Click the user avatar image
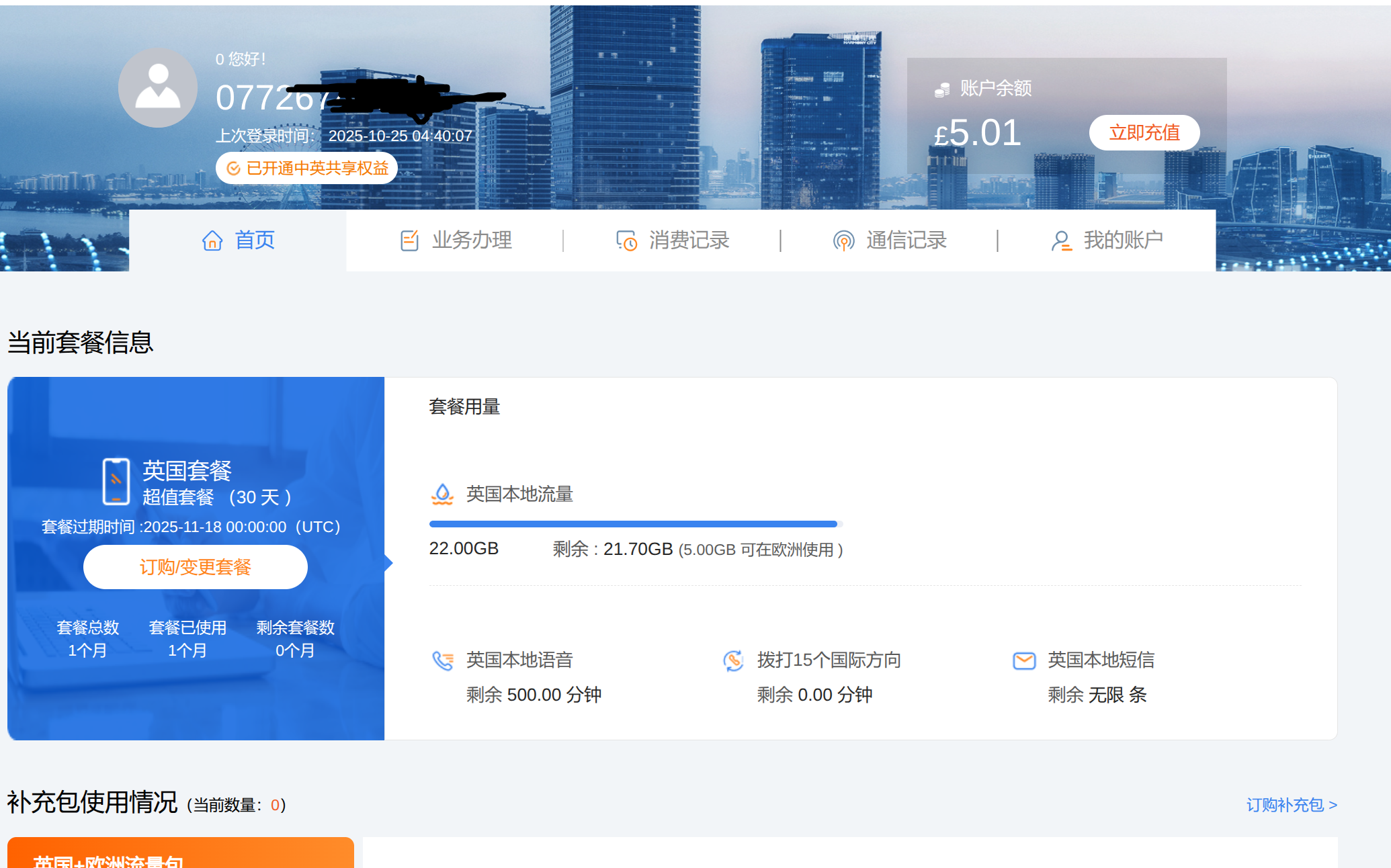Viewport: 1391px width, 868px height. click(157, 87)
